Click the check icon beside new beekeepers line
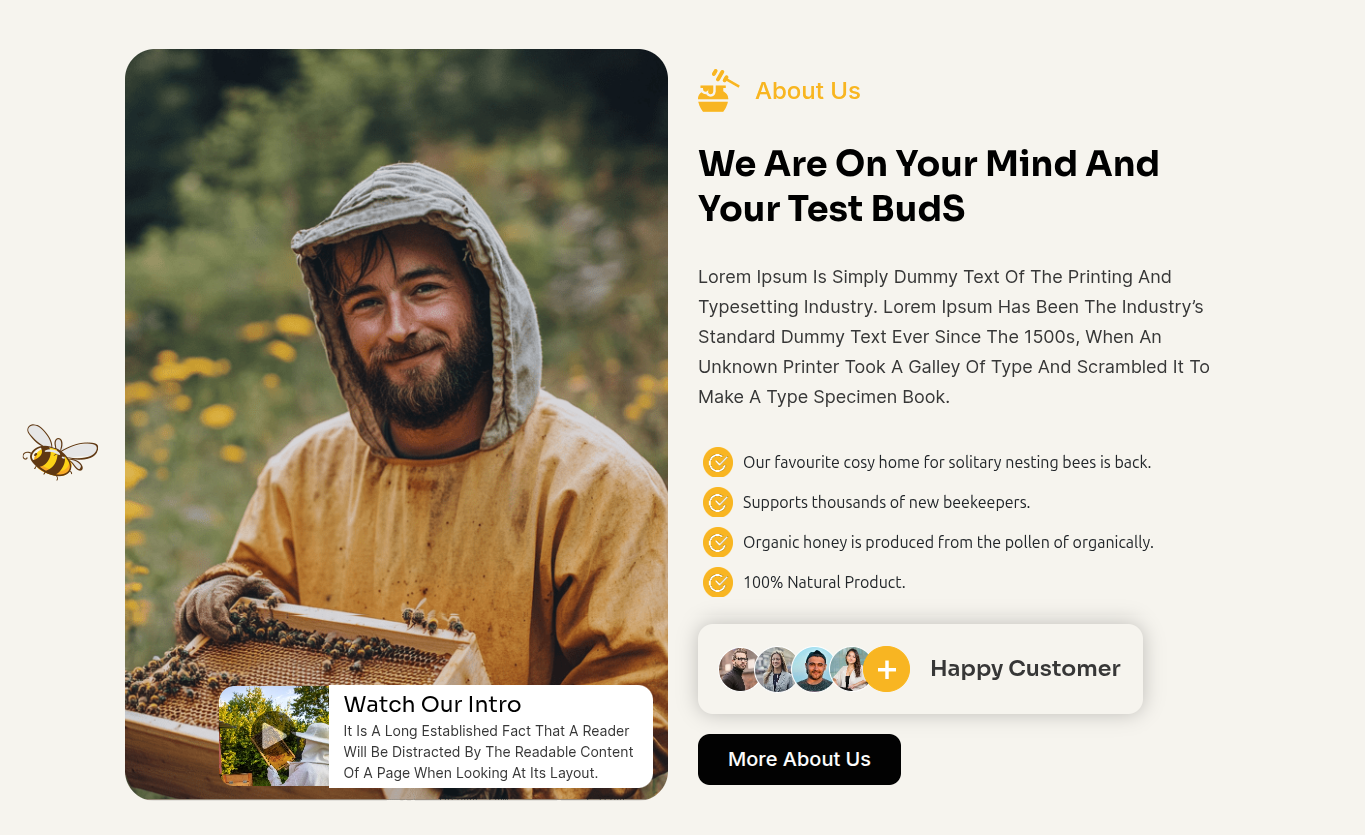 coord(718,502)
